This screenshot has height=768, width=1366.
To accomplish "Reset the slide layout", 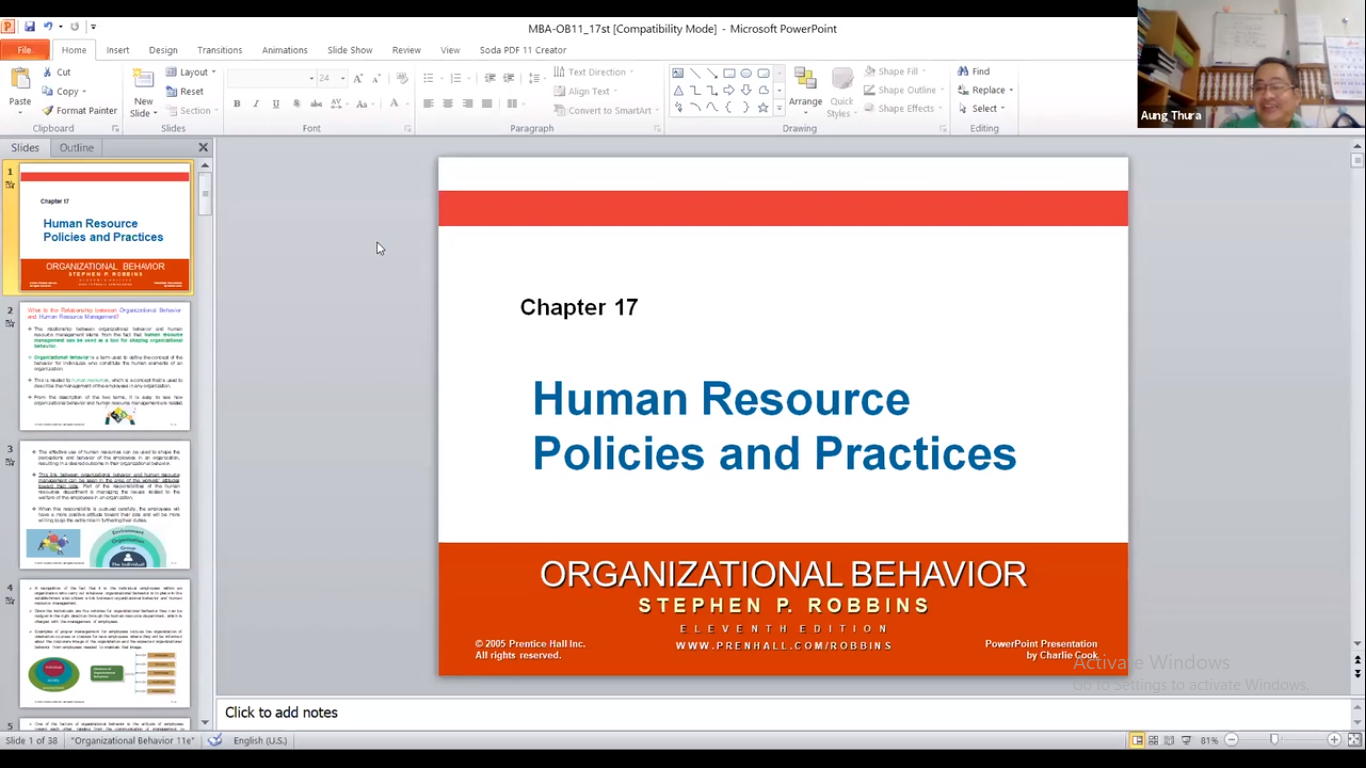I will (x=184, y=91).
